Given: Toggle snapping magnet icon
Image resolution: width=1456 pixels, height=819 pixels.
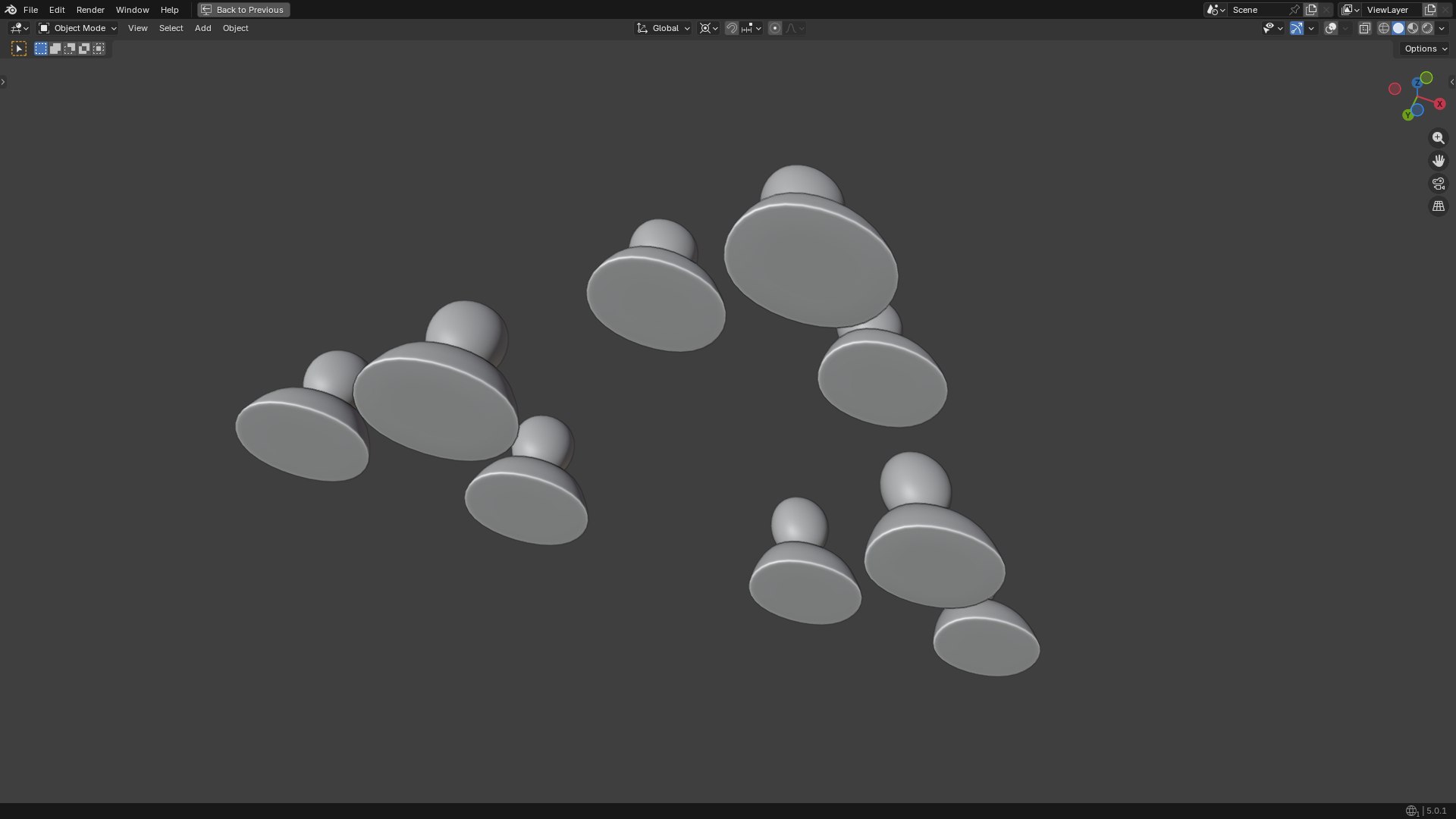Looking at the screenshot, I should tap(731, 28).
